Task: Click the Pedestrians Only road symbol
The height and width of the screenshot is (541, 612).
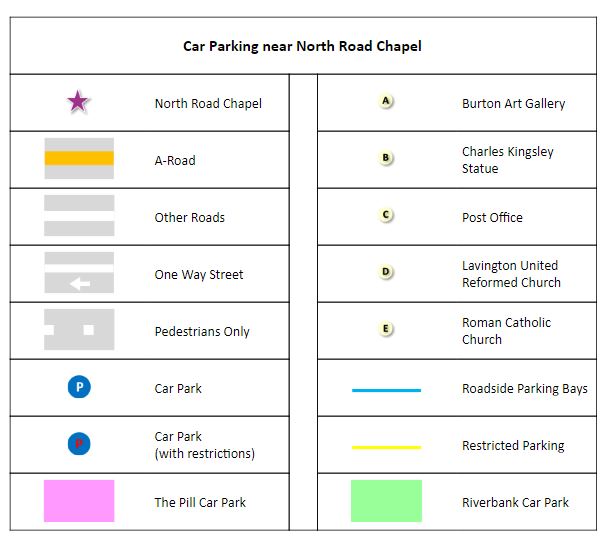Action: 79,329
